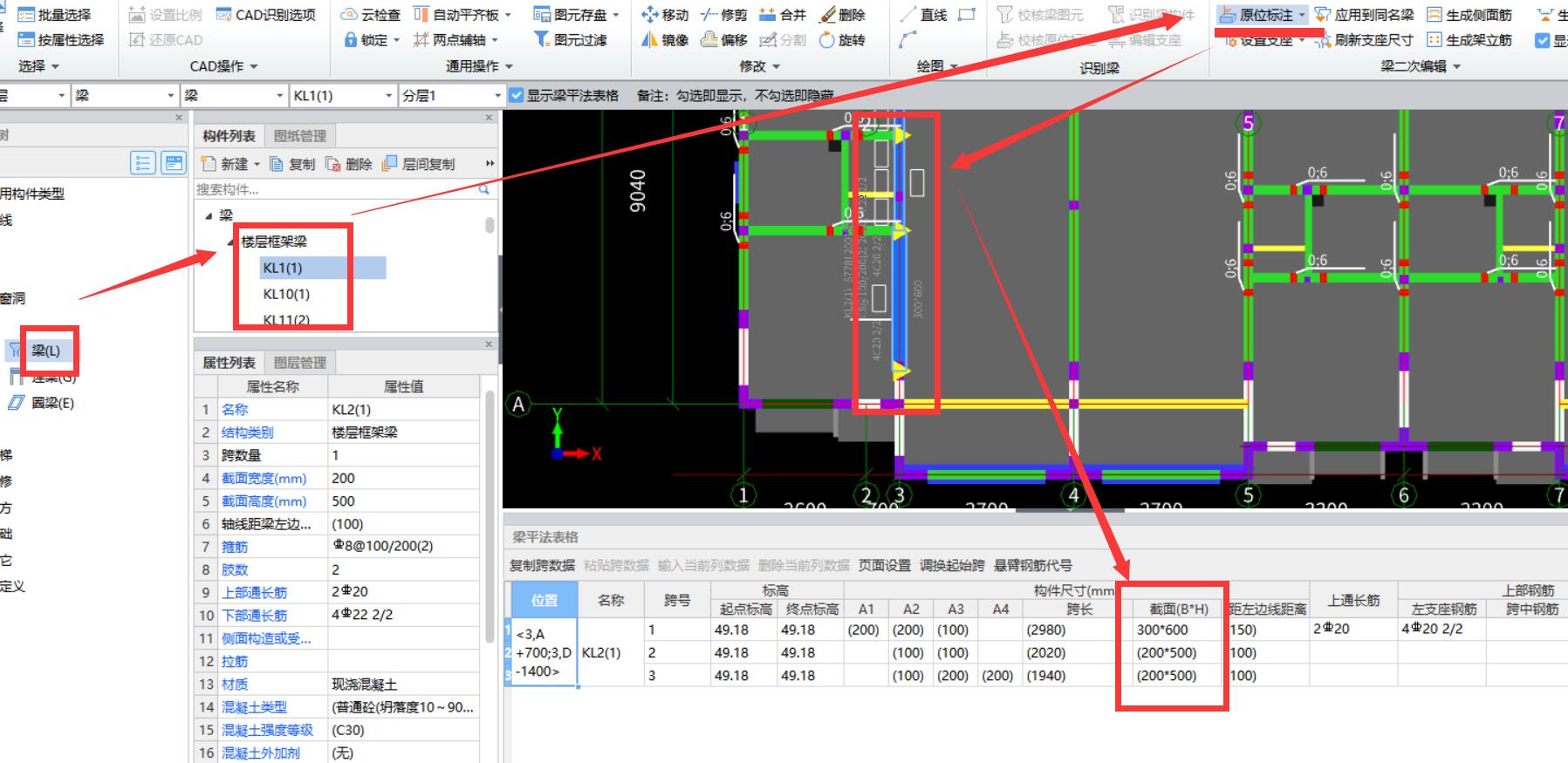Switch to the 属性列表 tab
This screenshot has width=1568, height=763.
(x=229, y=363)
